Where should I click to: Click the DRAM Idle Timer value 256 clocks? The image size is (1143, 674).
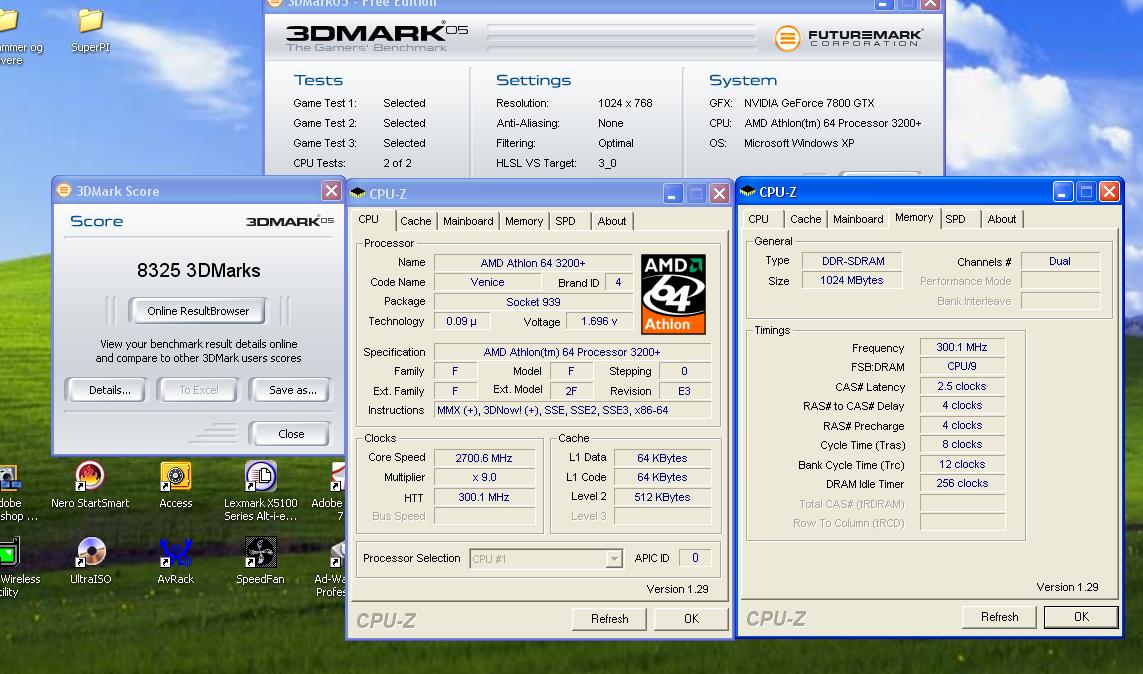click(961, 483)
